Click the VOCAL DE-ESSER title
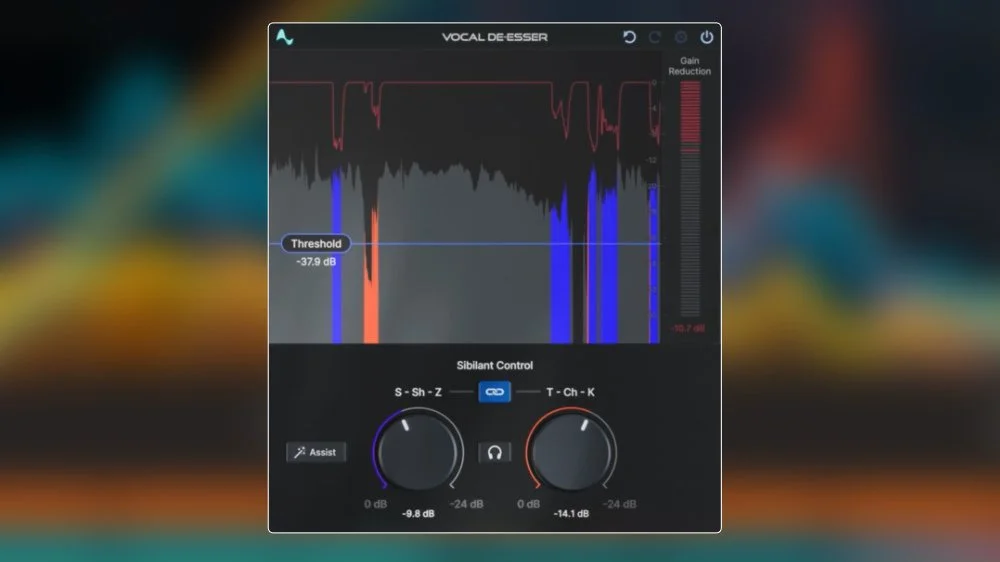This screenshot has width=1000, height=562. click(x=494, y=37)
